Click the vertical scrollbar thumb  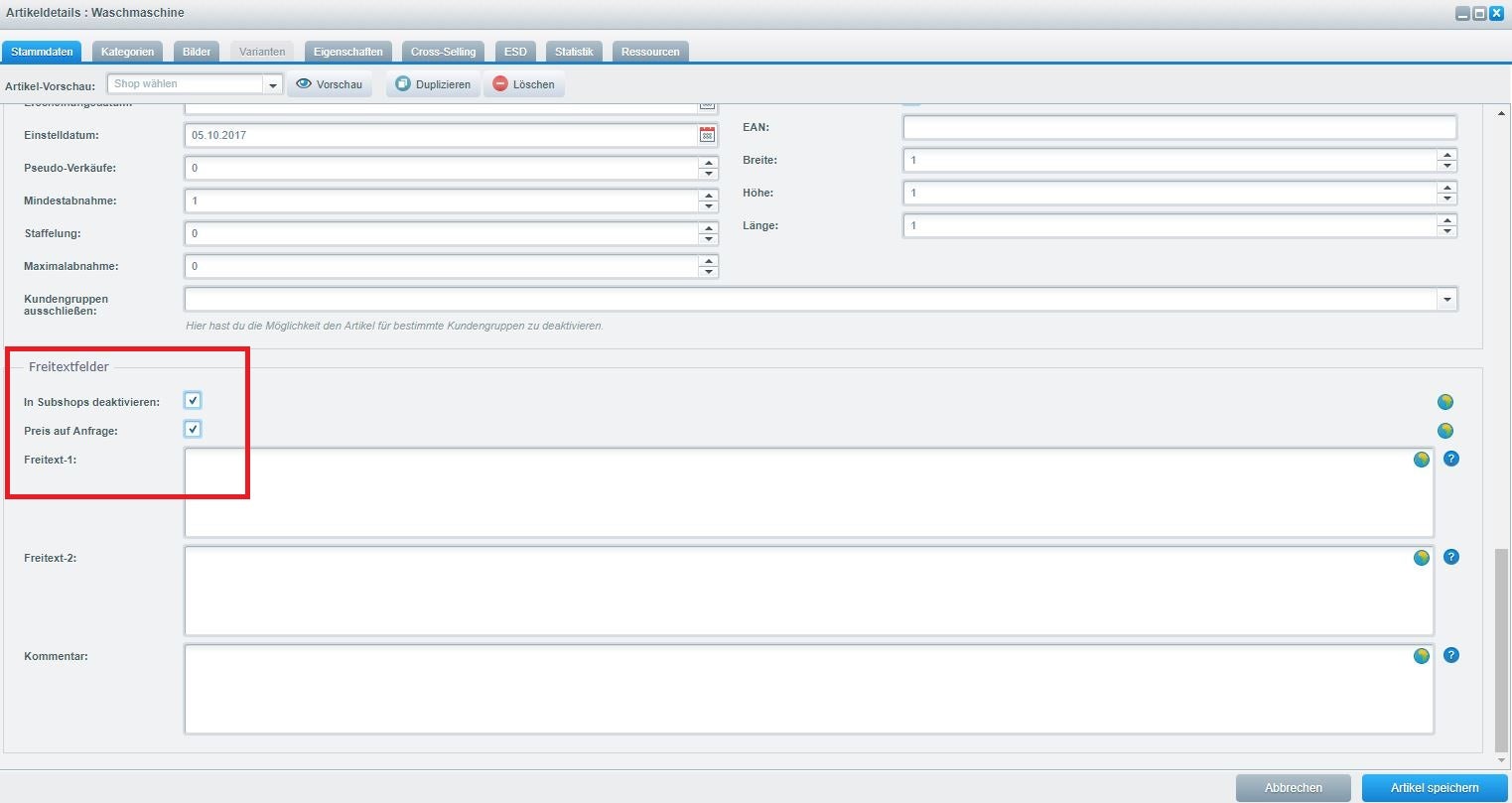coord(1501,650)
